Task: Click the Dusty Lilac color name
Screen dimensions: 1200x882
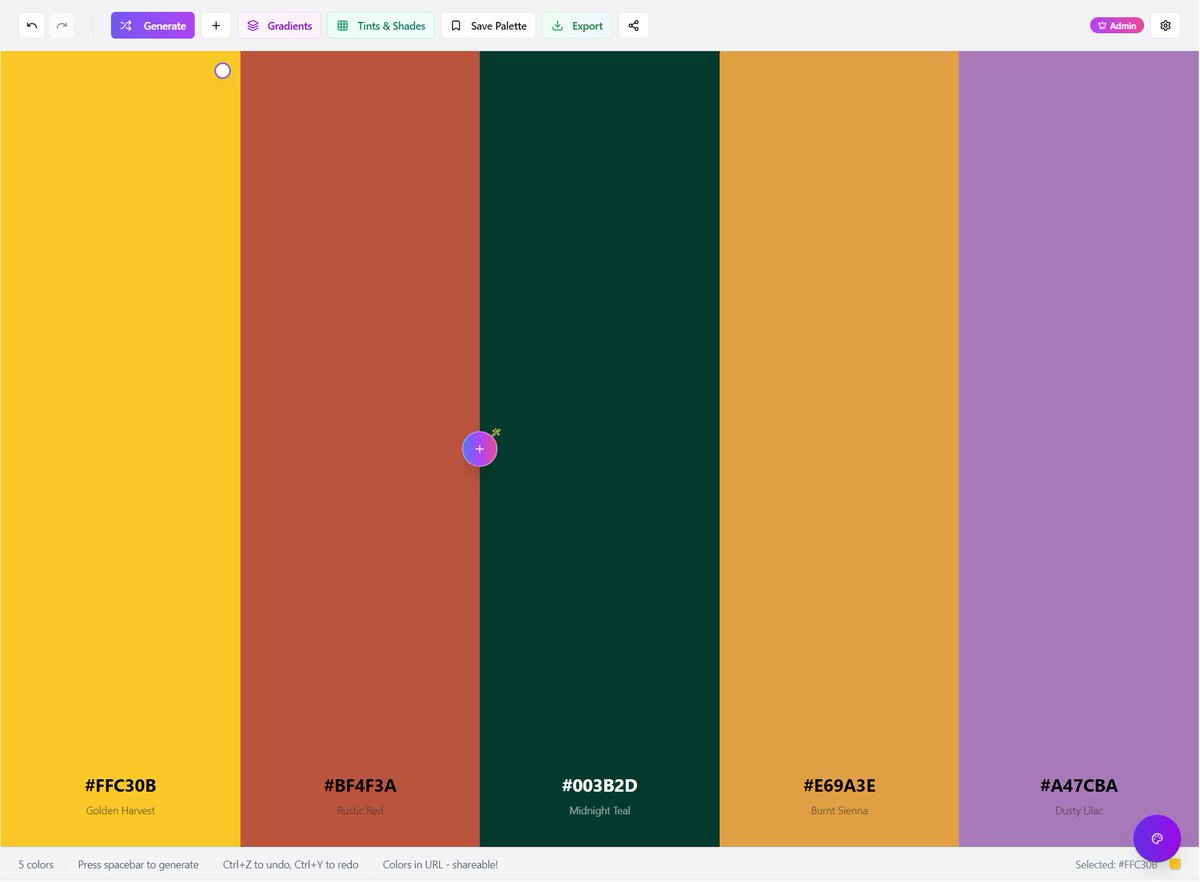Action: 1079,810
